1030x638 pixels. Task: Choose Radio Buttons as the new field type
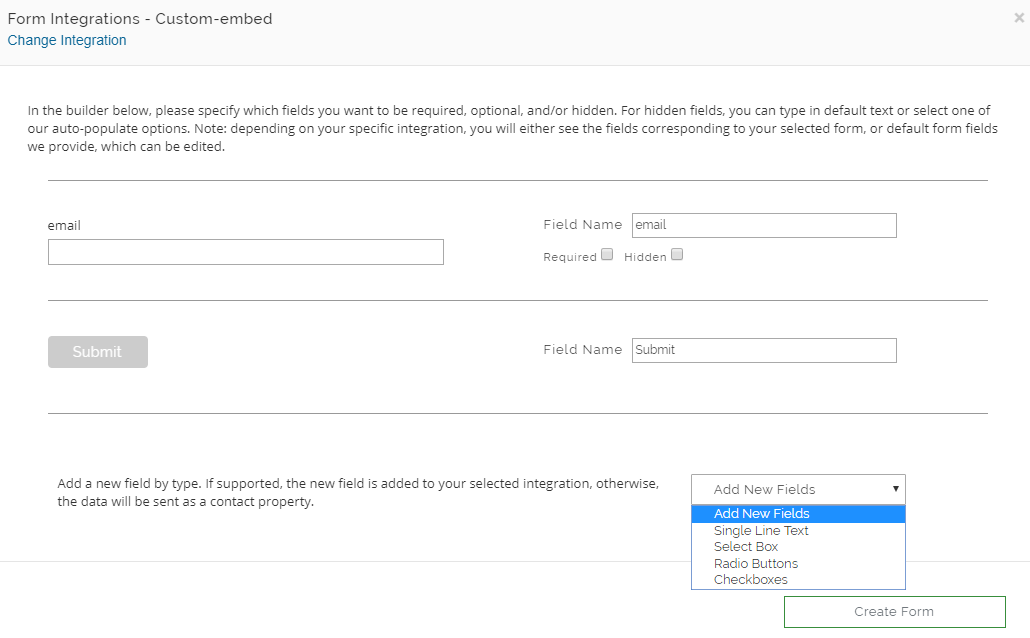755,563
